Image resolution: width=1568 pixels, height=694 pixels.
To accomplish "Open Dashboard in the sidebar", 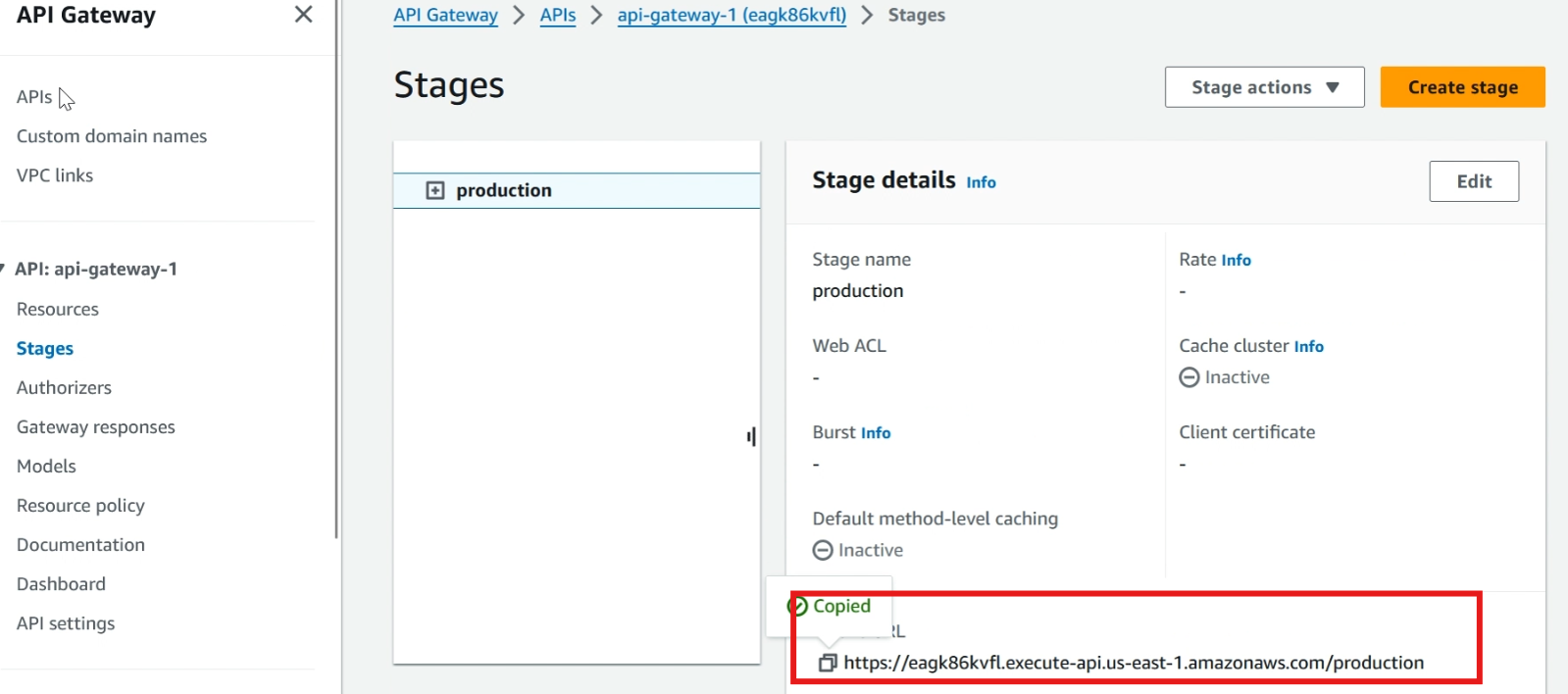I will coord(61,583).
